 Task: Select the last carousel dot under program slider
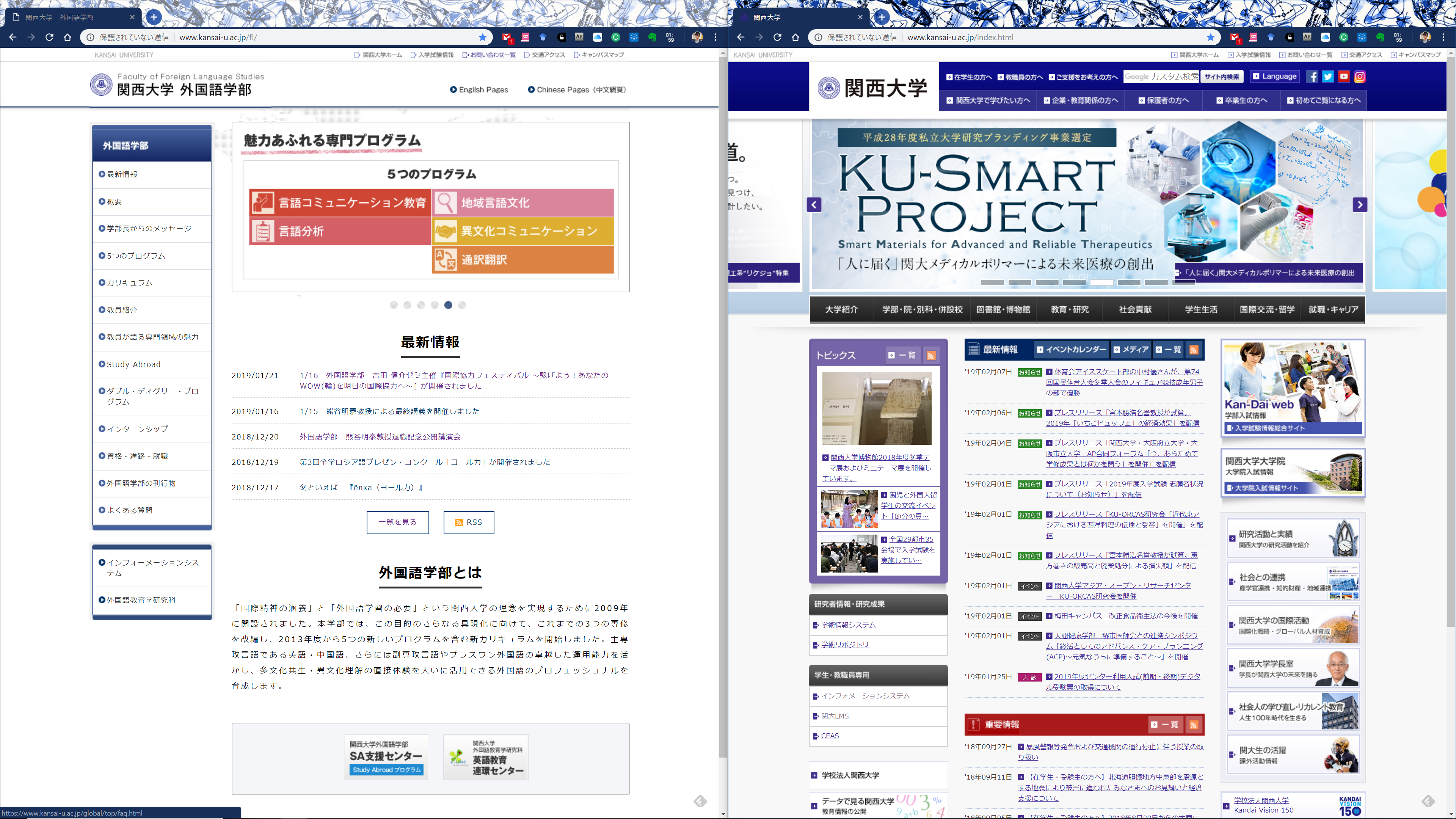(462, 305)
